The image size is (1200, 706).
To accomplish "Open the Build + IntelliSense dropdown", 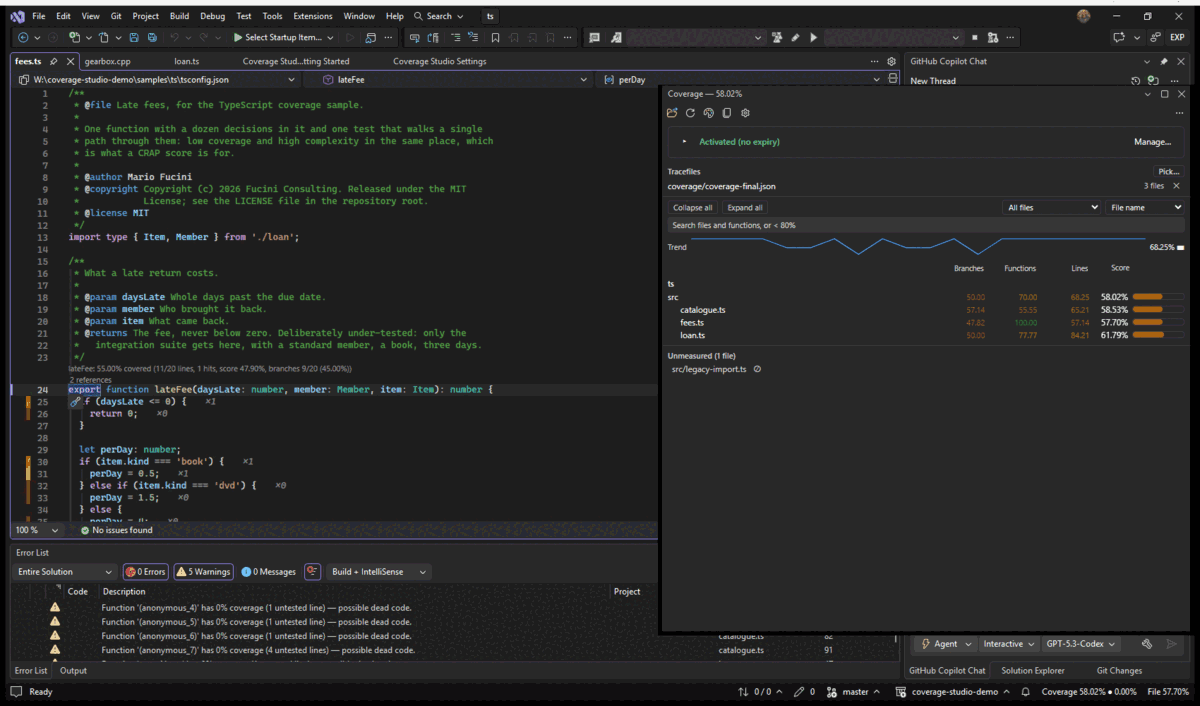I will 379,572.
